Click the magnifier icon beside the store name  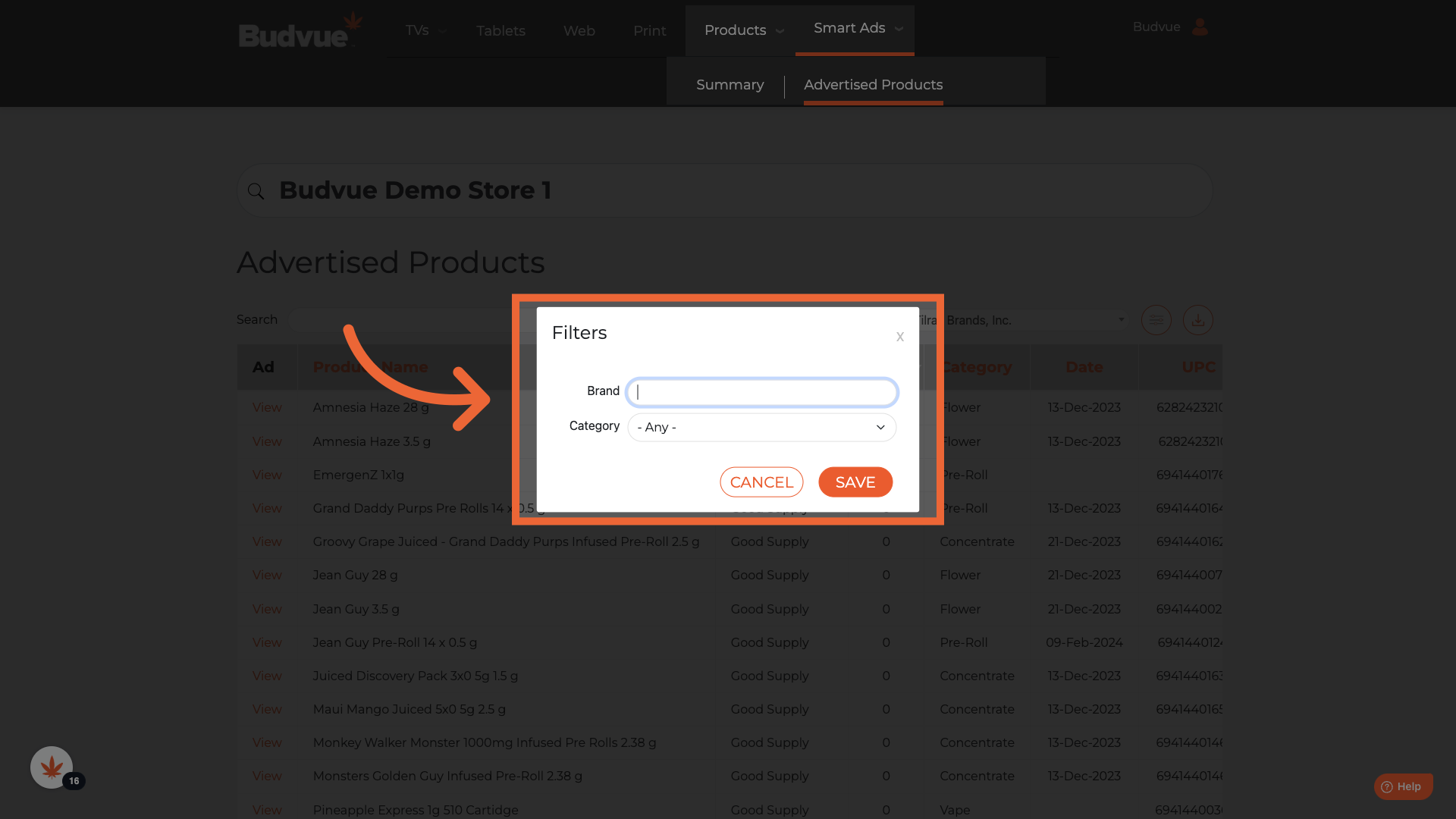click(x=256, y=191)
